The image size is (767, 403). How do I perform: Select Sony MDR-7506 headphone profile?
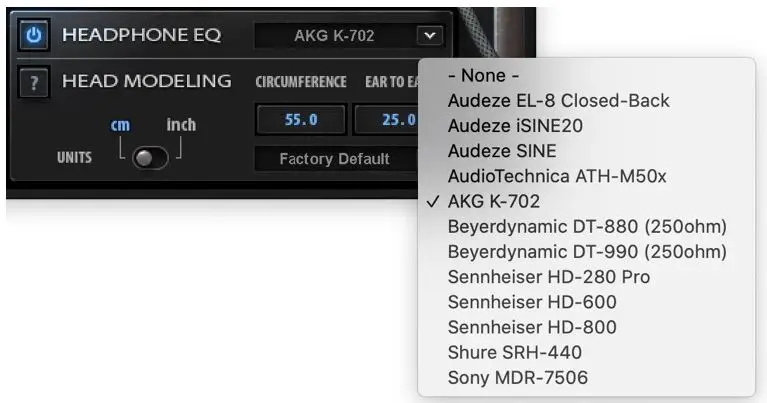coord(518,377)
